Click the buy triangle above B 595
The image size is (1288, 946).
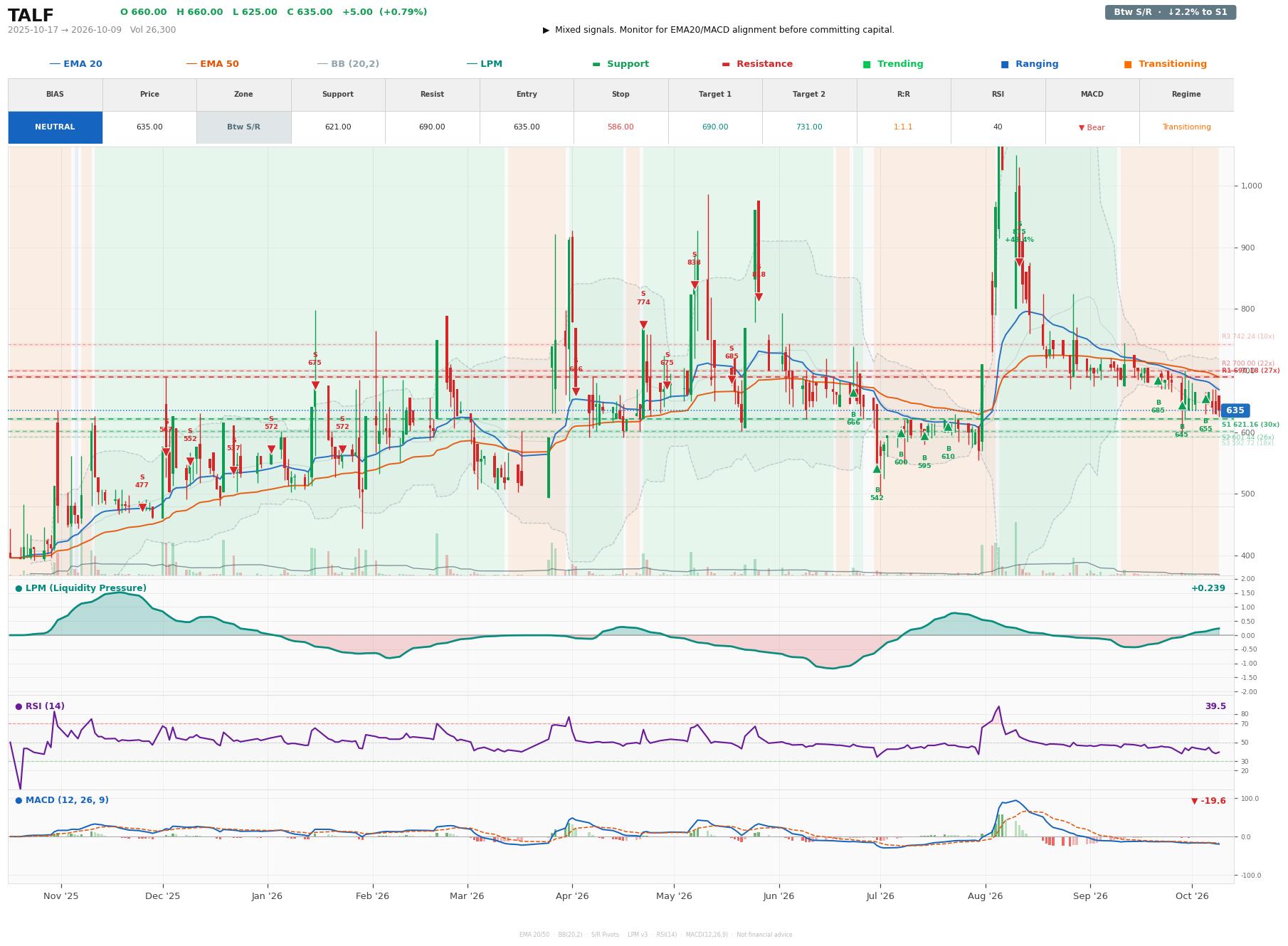click(924, 437)
